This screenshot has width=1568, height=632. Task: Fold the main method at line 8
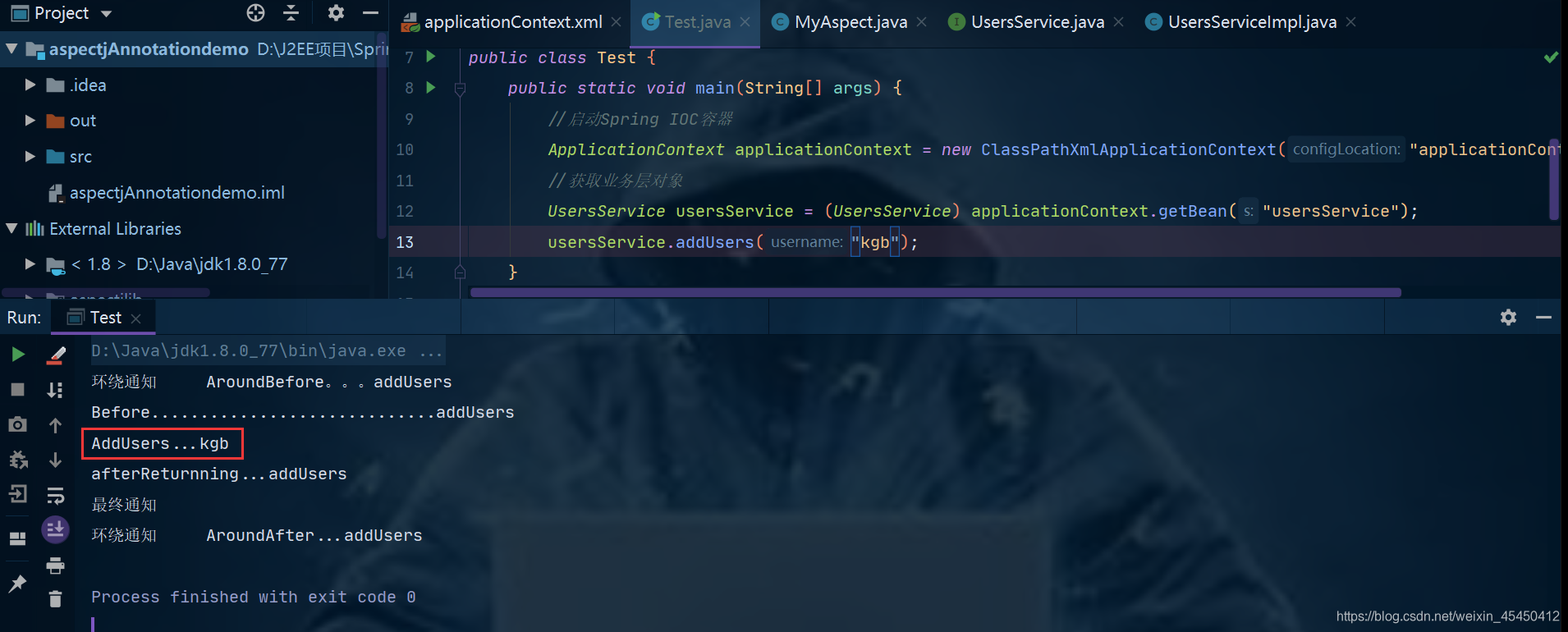[460, 88]
